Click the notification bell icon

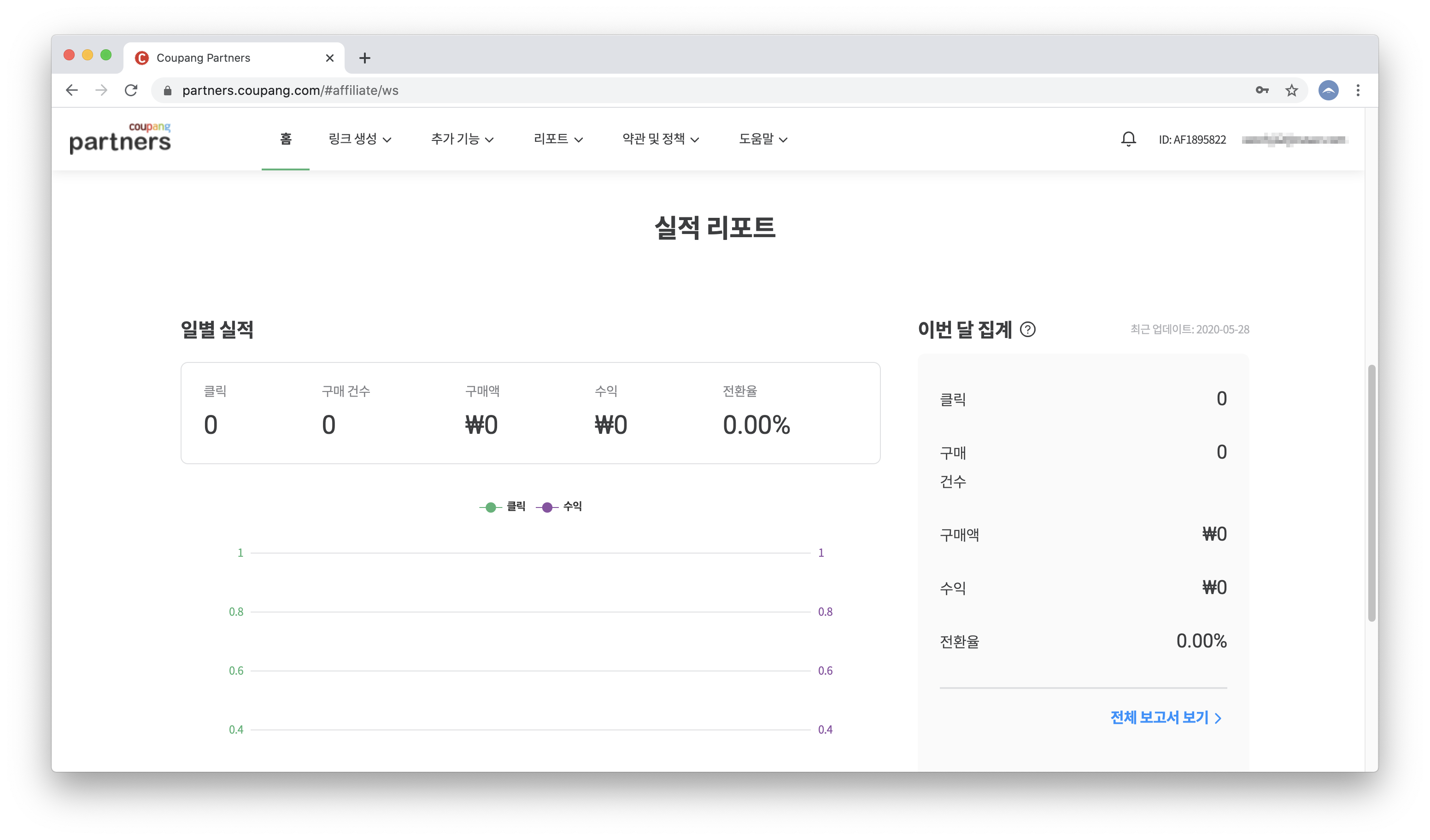pos(1128,139)
